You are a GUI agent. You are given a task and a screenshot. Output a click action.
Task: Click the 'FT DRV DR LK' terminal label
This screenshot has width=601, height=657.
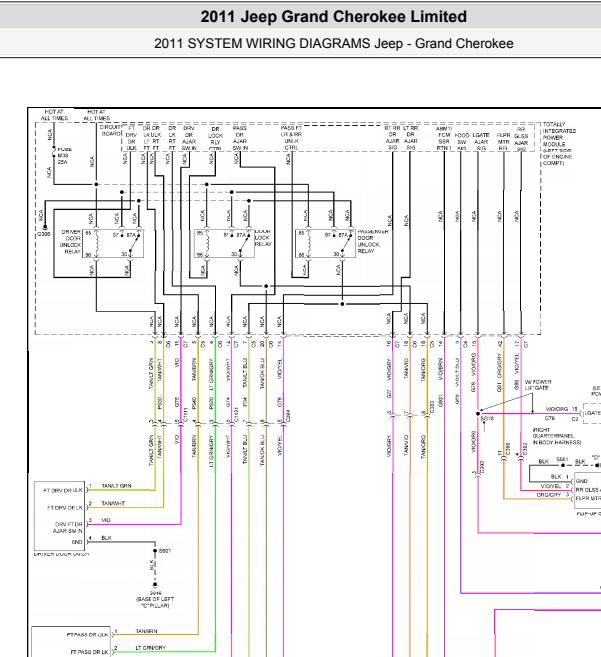(65, 507)
